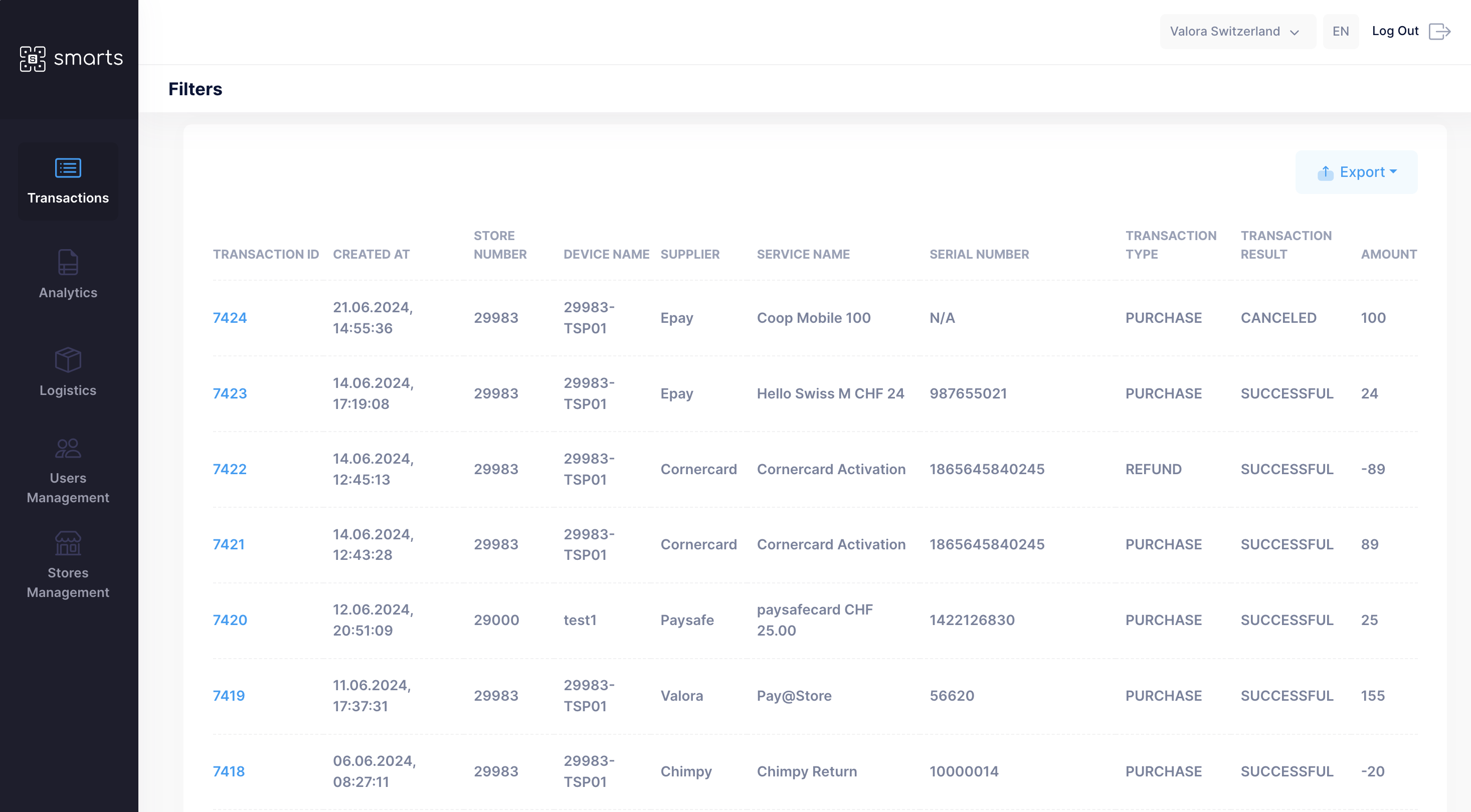Click the SERIAL NUMBER column header
Screen dimensions: 1471x812
click(979, 254)
